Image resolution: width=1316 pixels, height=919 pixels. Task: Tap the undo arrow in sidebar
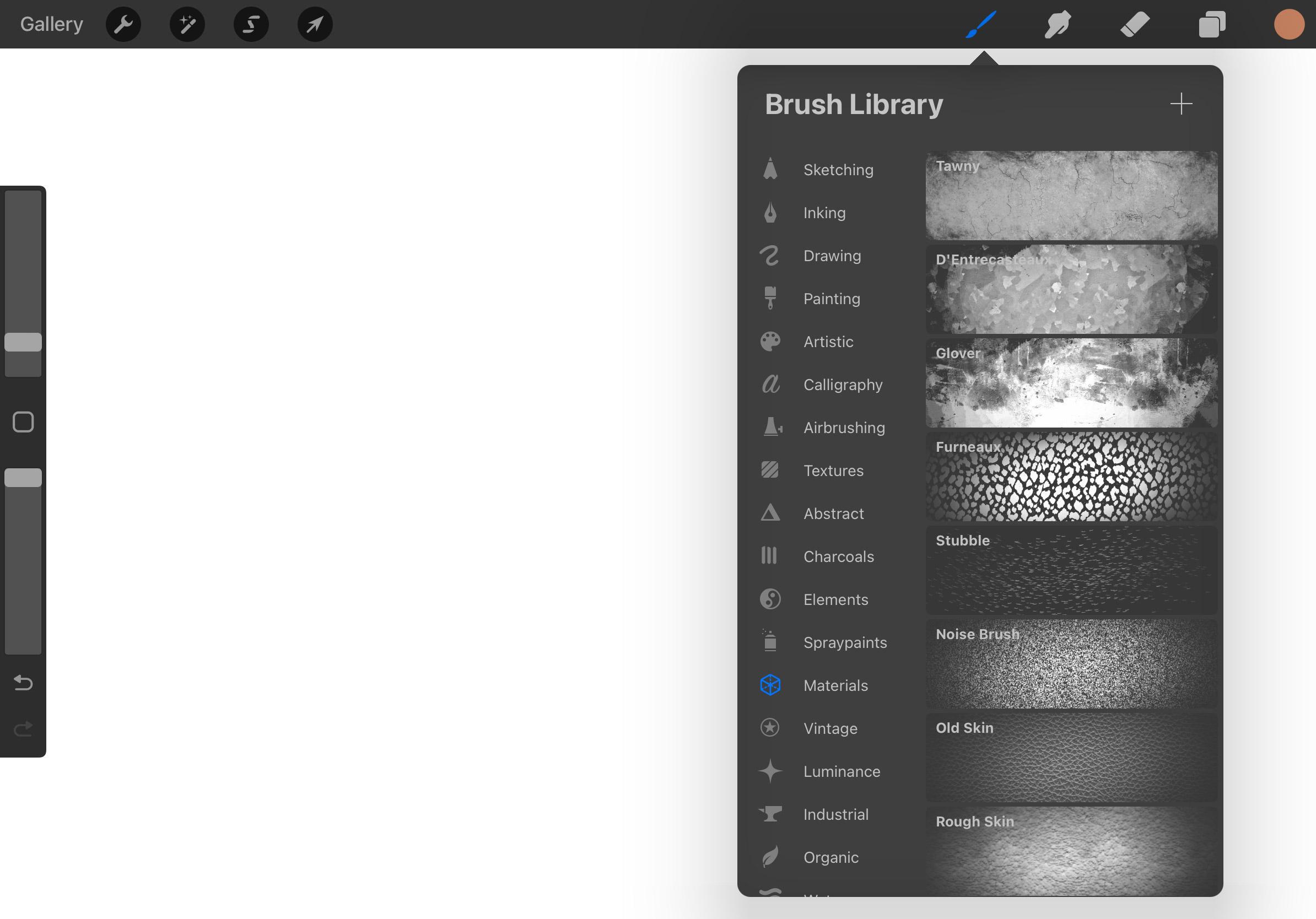point(23,683)
